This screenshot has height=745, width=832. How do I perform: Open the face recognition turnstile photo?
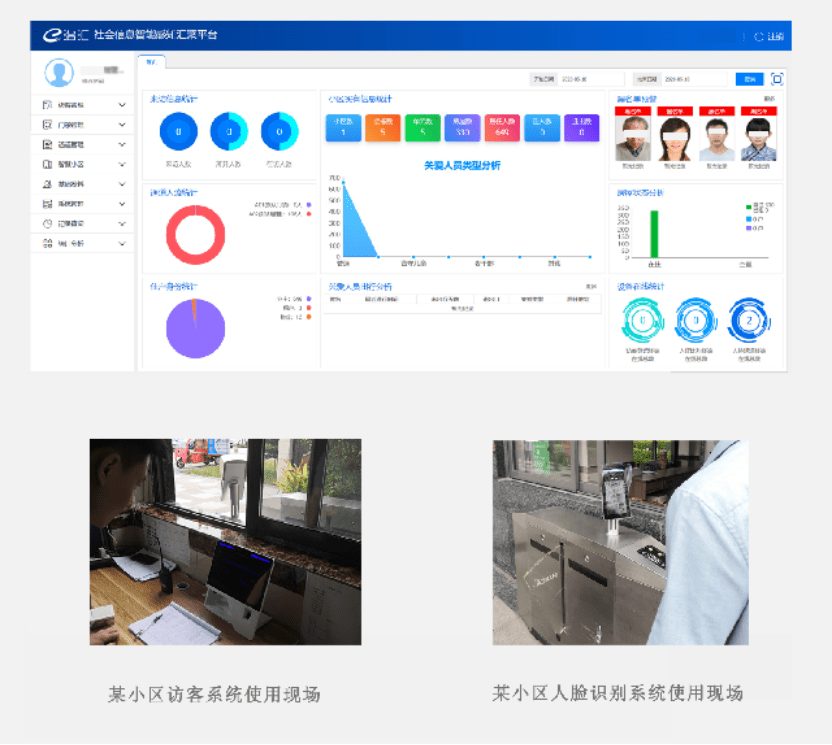point(620,542)
